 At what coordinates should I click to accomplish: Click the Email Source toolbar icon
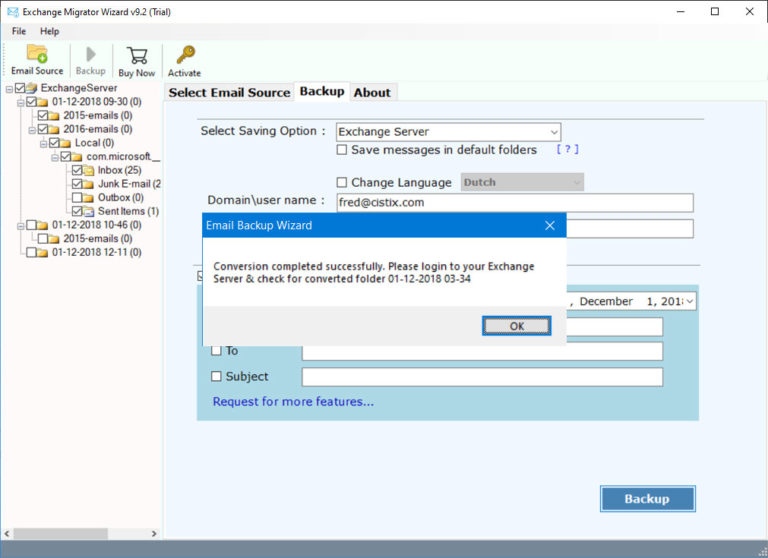coord(37,53)
